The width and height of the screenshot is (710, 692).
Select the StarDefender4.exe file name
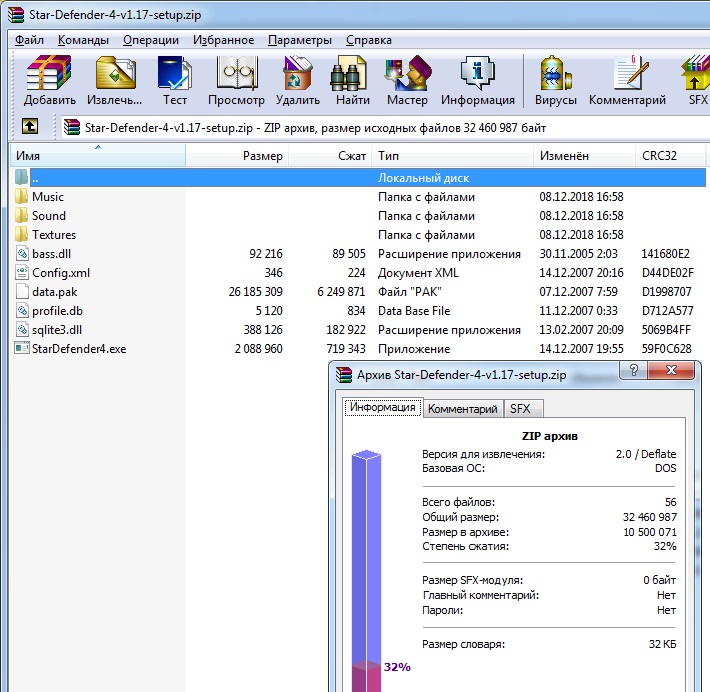(79, 349)
